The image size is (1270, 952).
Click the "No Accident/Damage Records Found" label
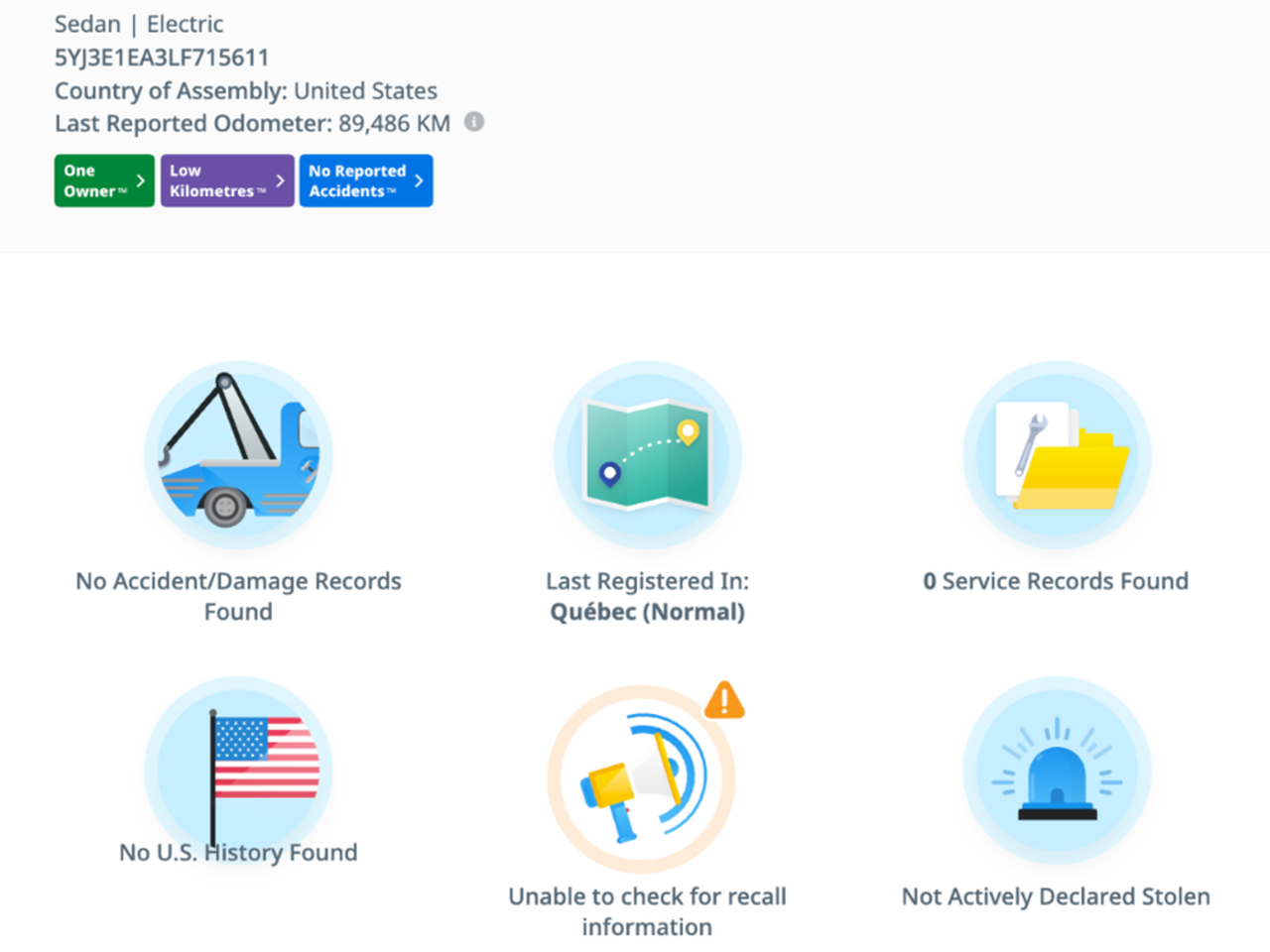point(238,596)
